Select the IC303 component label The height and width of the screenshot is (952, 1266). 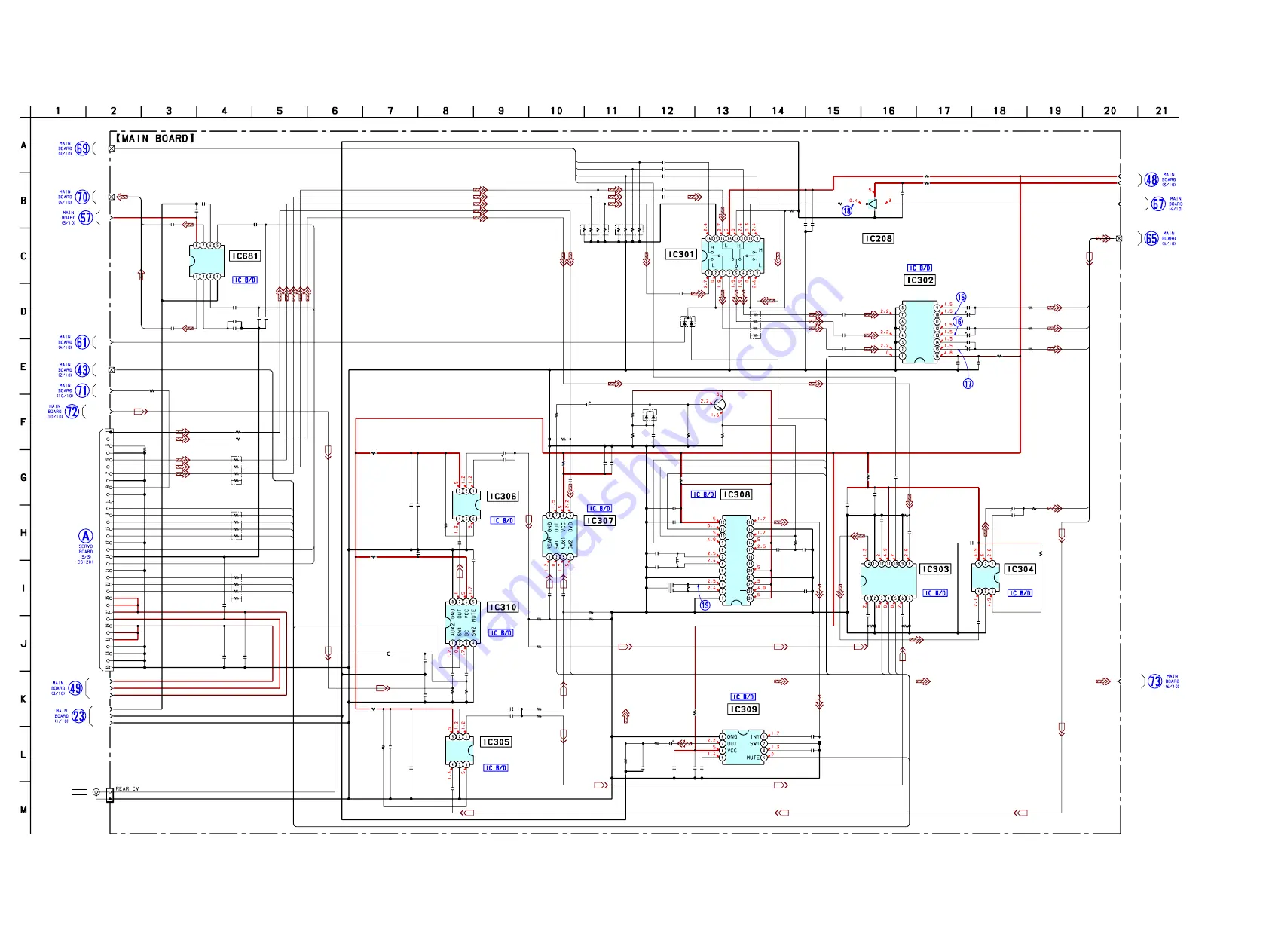click(935, 570)
